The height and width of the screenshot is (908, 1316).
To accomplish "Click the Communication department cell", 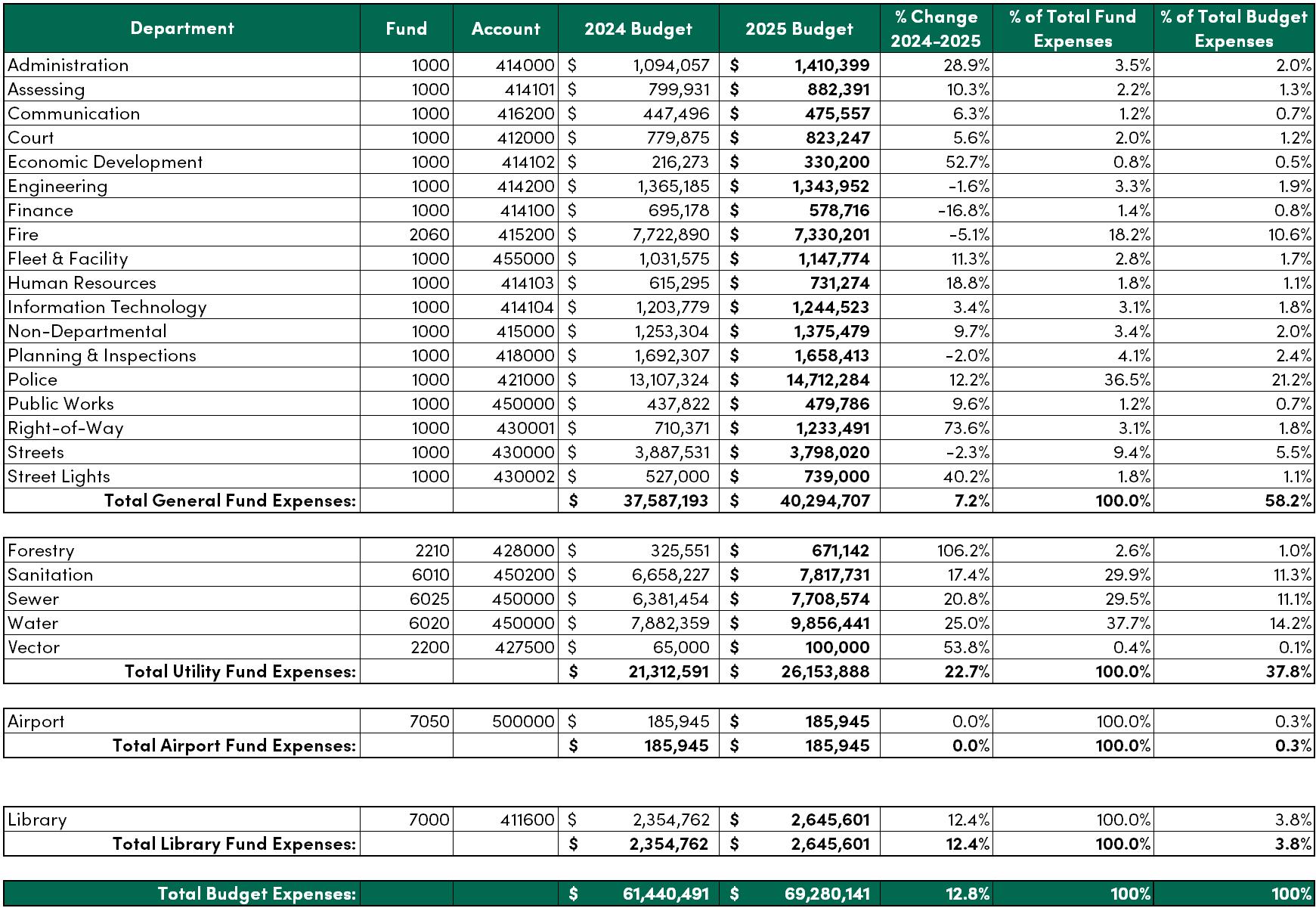I will [x=182, y=113].
